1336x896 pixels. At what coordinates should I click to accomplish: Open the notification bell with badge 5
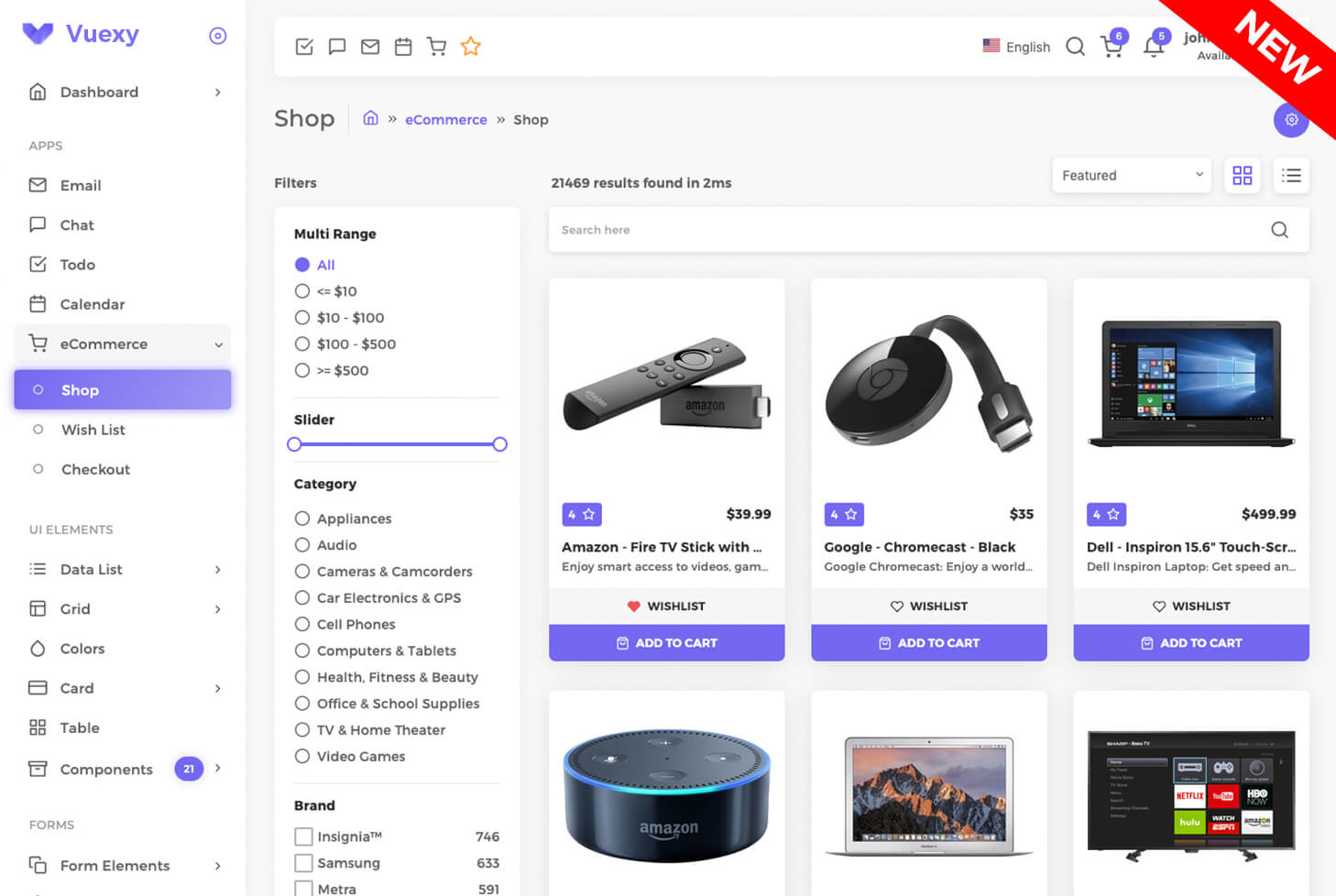coord(1155,45)
